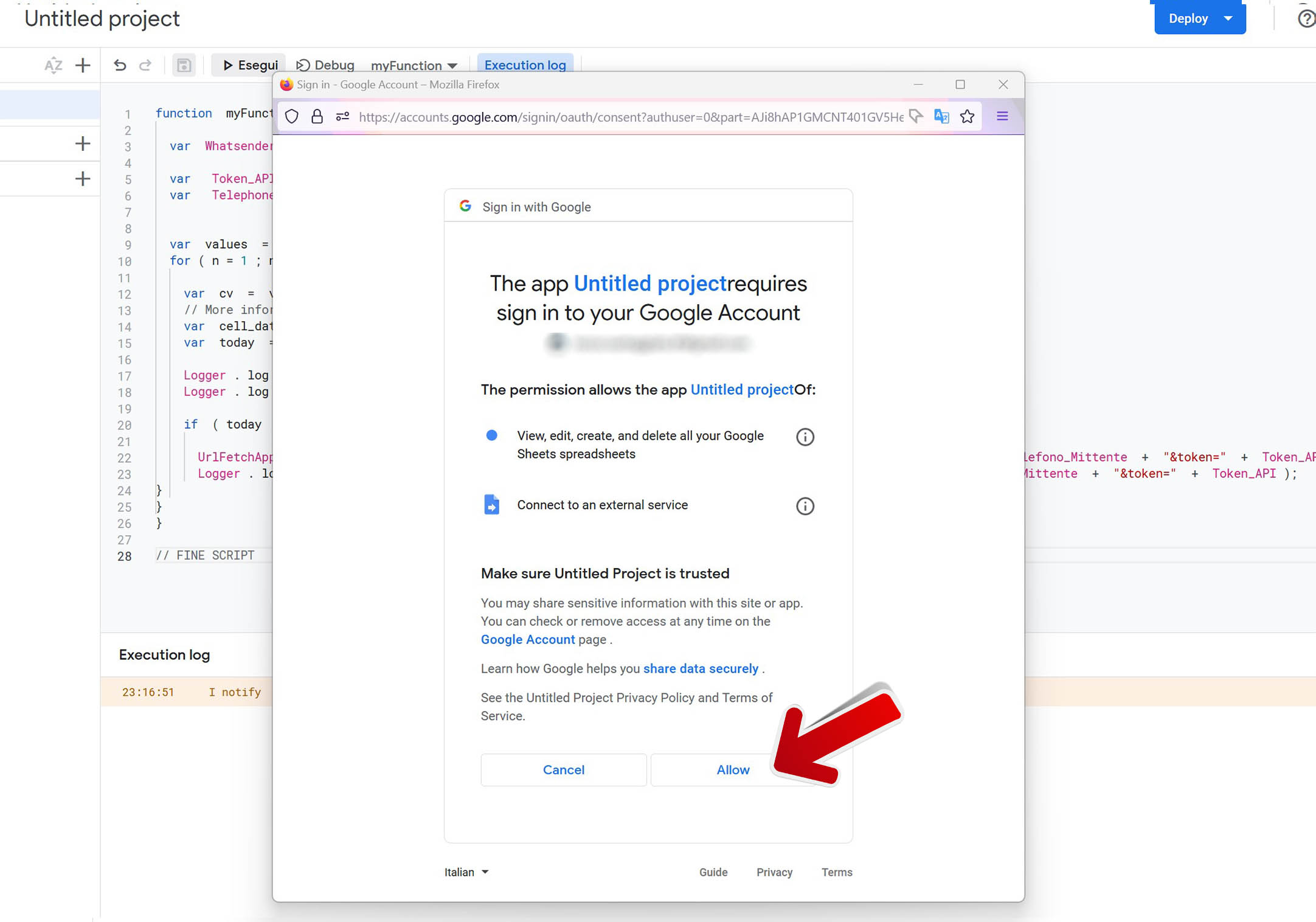Click the Firefox URL address field
Screen dimensions: 1316x922
(631, 117)
